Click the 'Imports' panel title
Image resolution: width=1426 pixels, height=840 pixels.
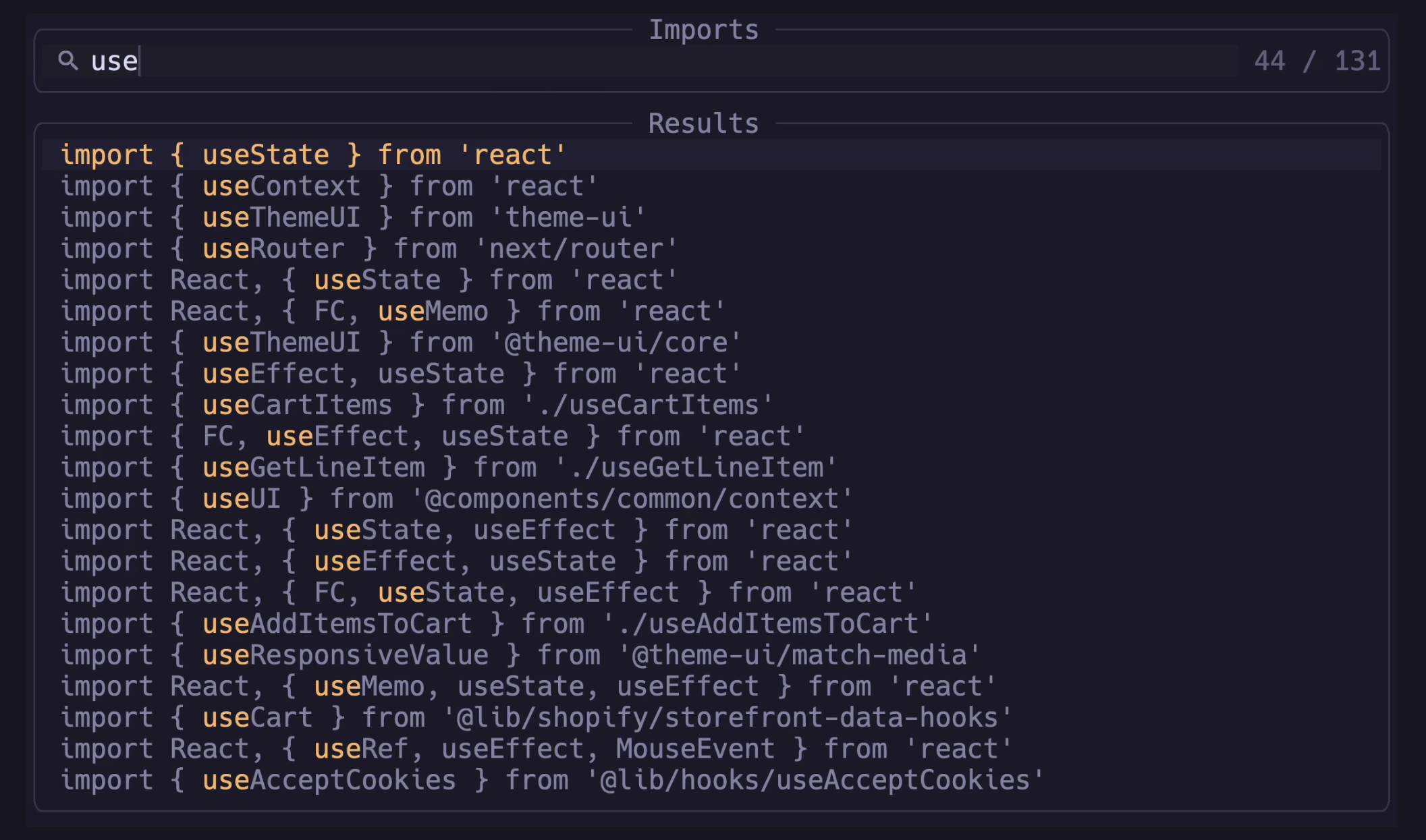pos(703,30)
